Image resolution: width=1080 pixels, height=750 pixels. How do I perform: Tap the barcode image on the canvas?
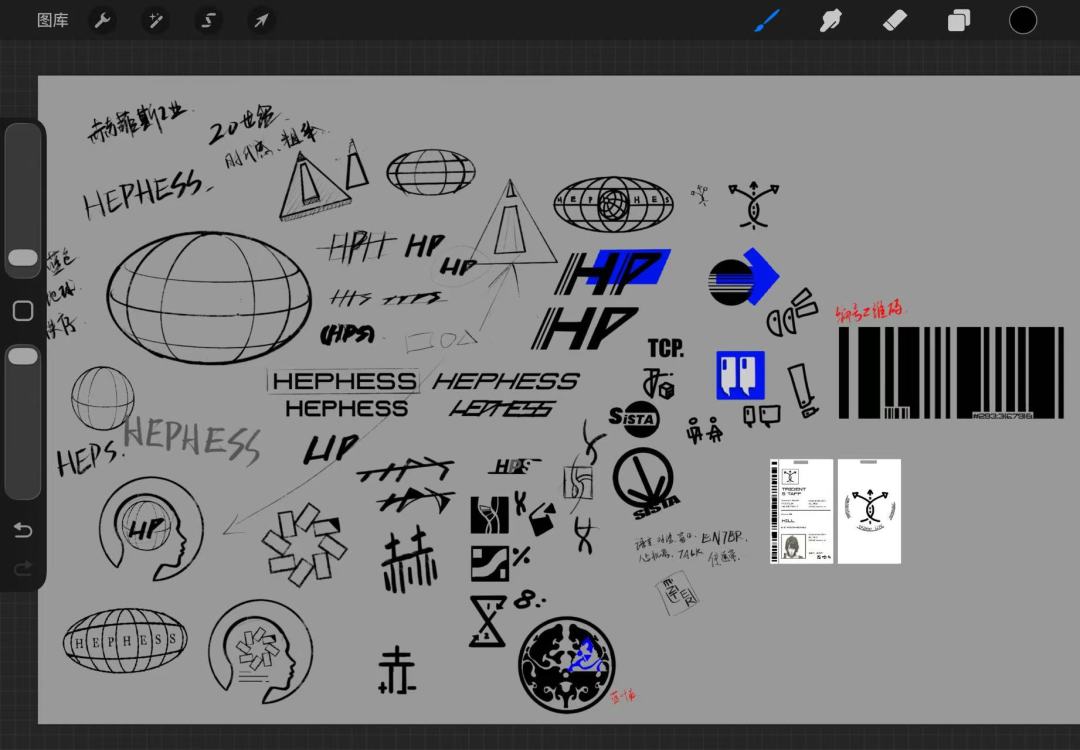pyautogui.click(x=951, y=373)
